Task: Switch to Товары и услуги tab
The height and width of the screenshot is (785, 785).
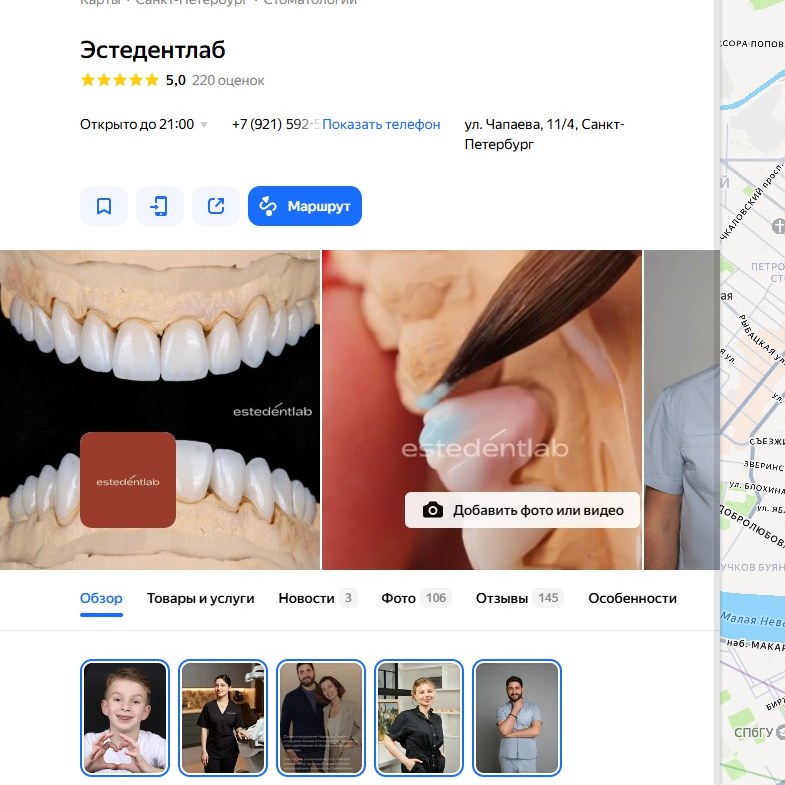Action: point(200,598)
